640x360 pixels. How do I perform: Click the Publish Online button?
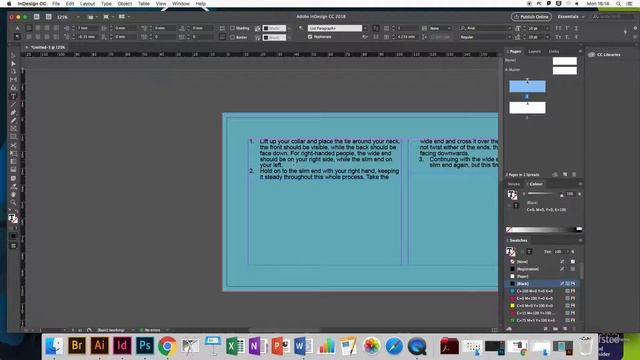(531, 17)
